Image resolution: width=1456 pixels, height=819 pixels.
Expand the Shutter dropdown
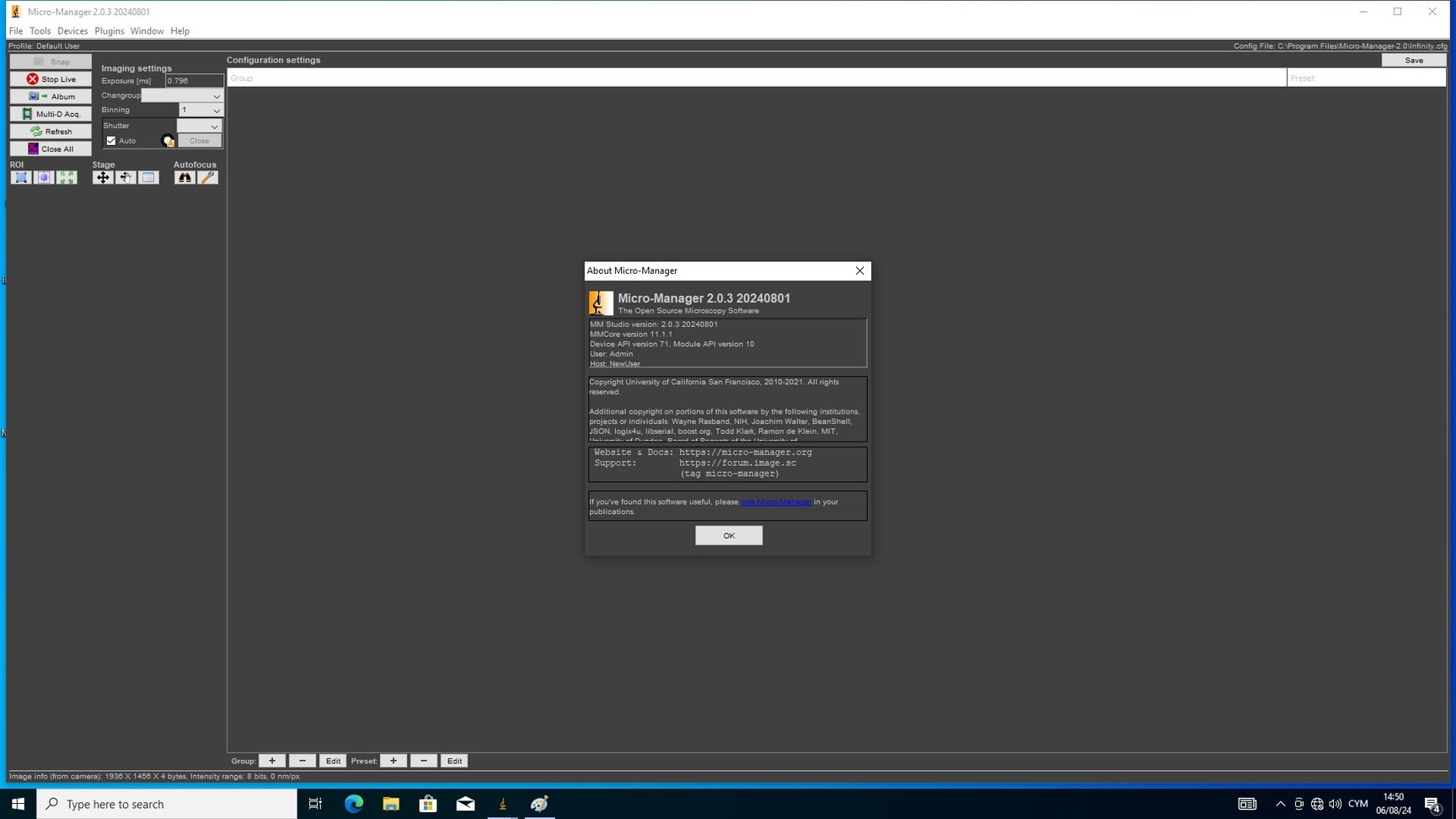coord(199,126)
